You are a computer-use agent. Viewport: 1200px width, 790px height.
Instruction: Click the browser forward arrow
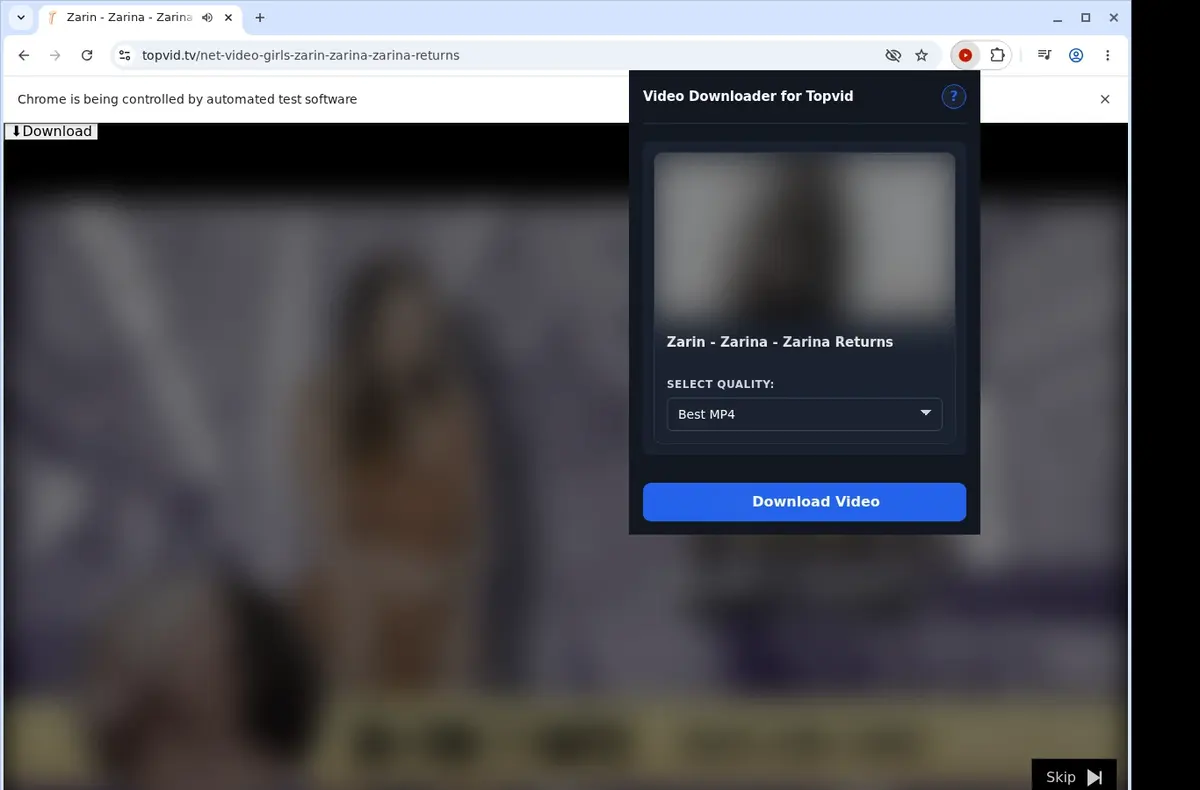pos(55,56)
